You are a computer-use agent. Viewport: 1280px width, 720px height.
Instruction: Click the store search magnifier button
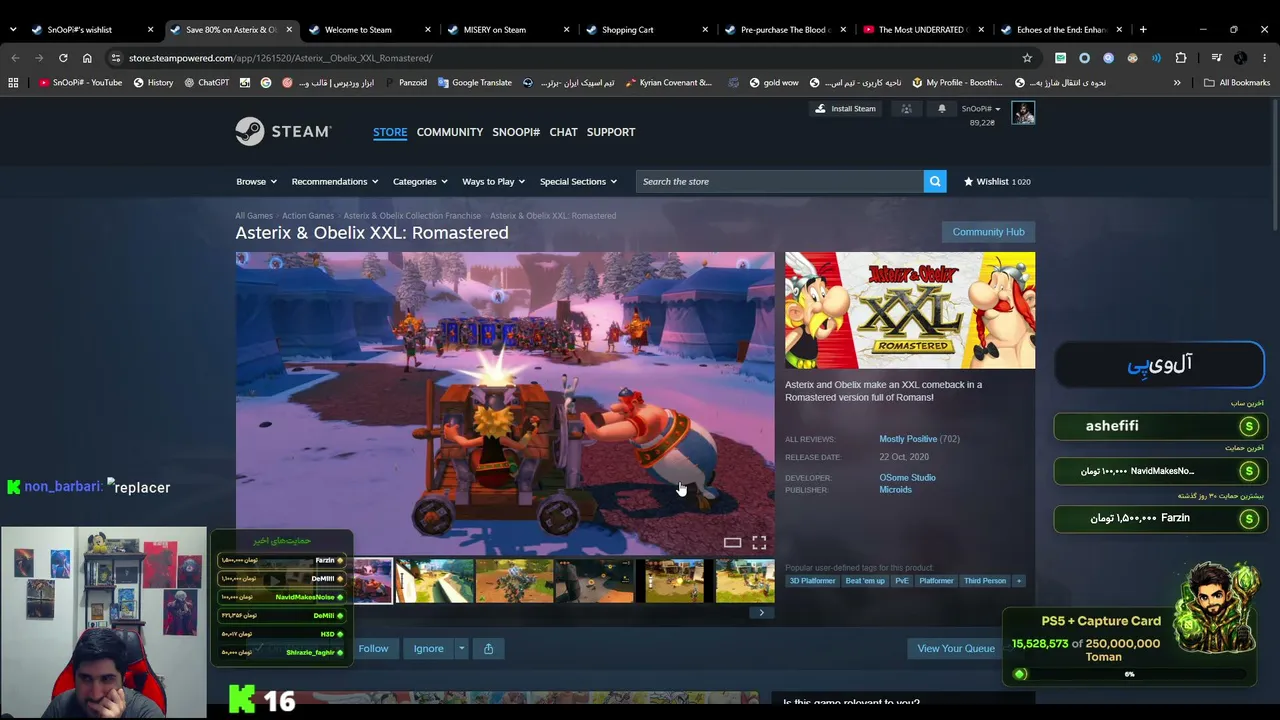click(935, 181)
